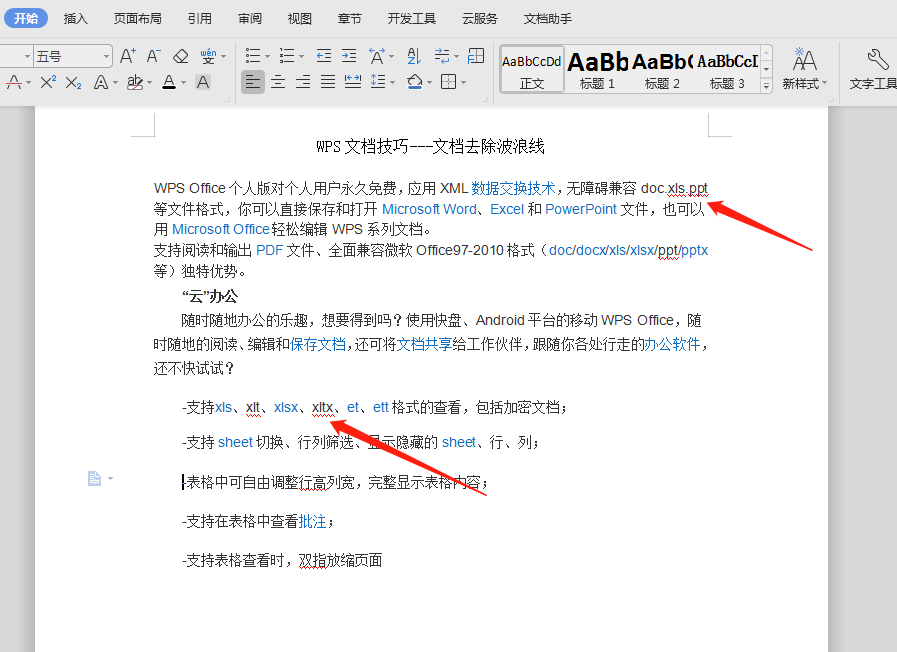
Task: Toggle character shading A button
Action: tap(203, 82)
